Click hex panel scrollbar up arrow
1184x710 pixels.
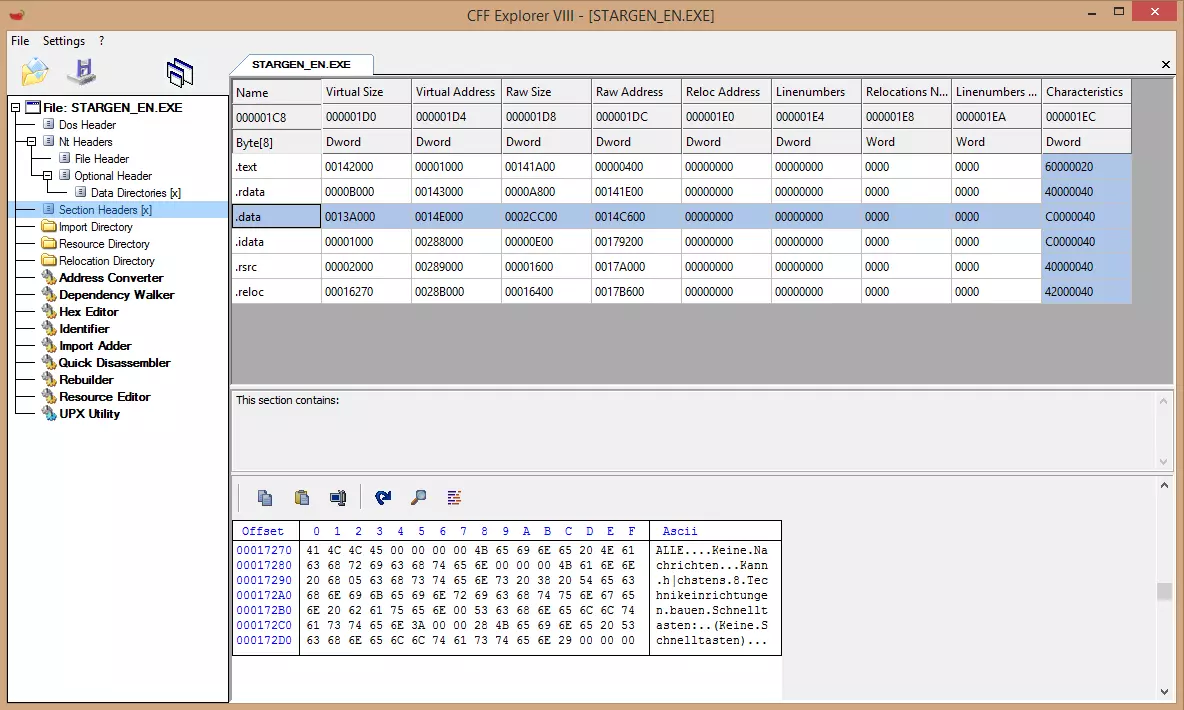coord(1164,486)
